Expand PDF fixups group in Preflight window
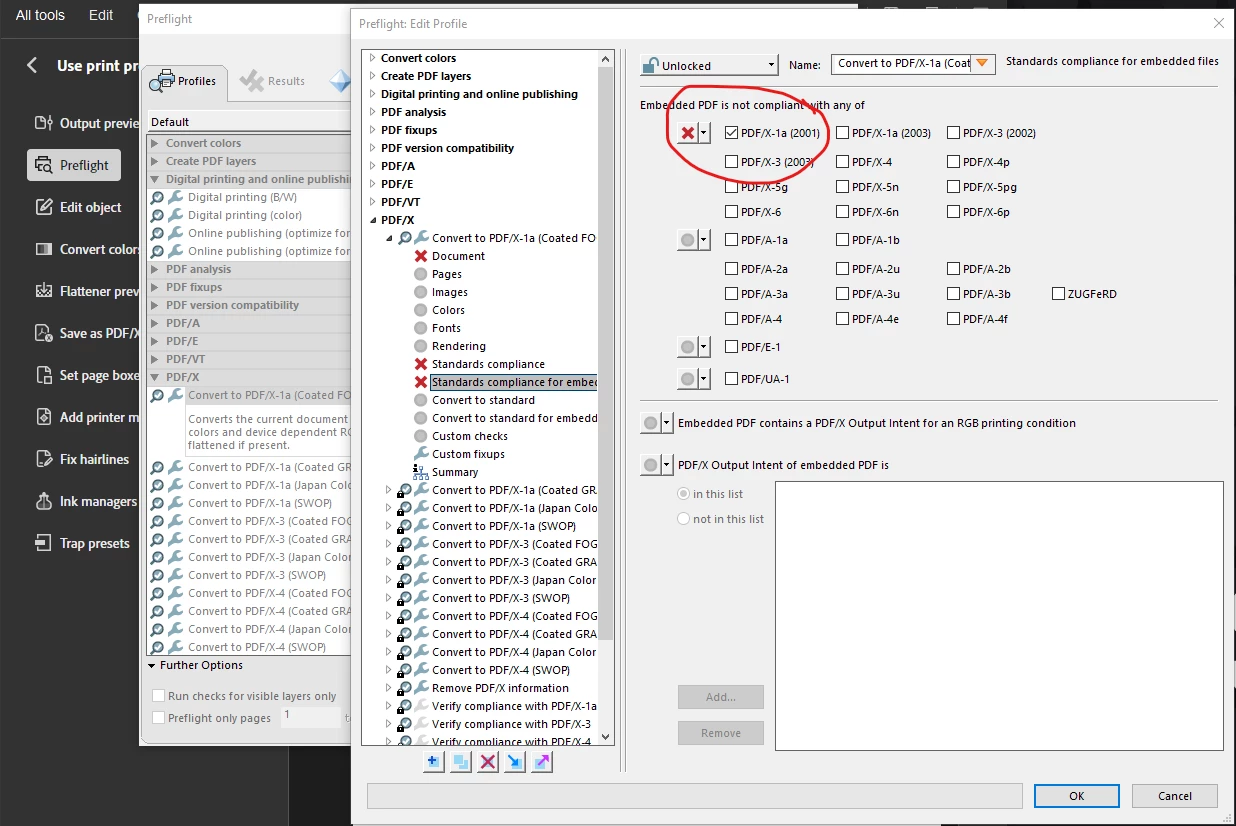The height and width of the screenshot is (826, 1236). point(155,287)
